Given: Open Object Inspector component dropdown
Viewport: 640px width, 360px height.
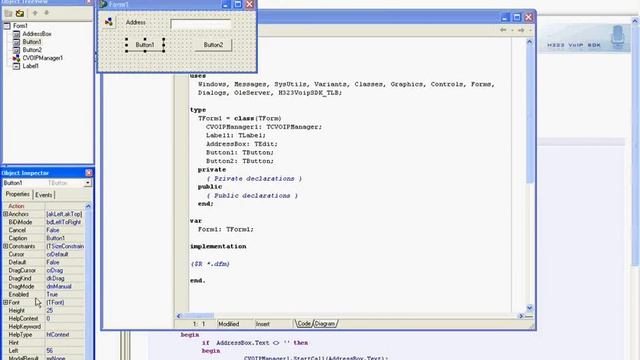Looking at the screenshot, I should 88,183.
